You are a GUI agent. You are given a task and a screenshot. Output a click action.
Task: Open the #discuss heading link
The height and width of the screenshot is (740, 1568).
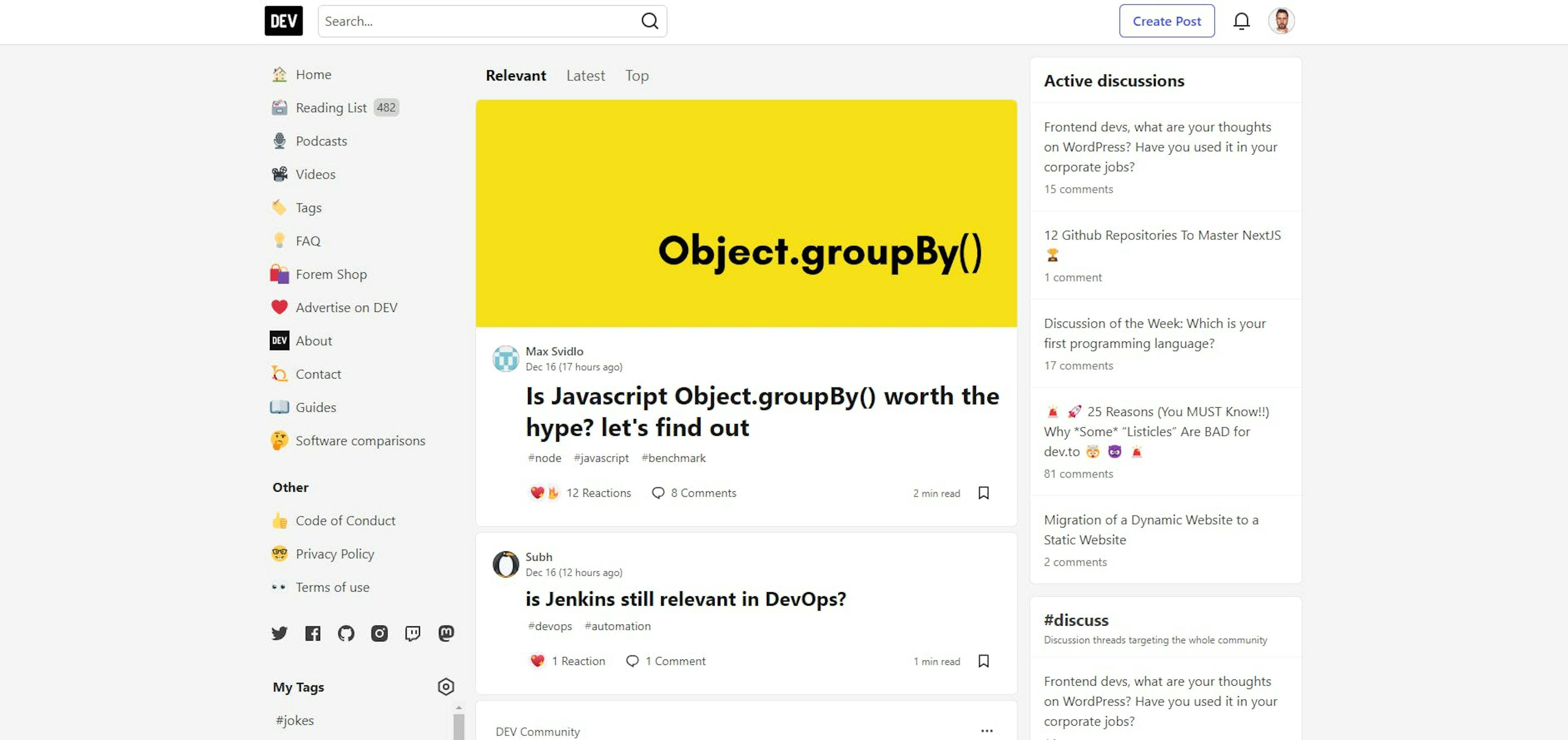(1076, 620)
